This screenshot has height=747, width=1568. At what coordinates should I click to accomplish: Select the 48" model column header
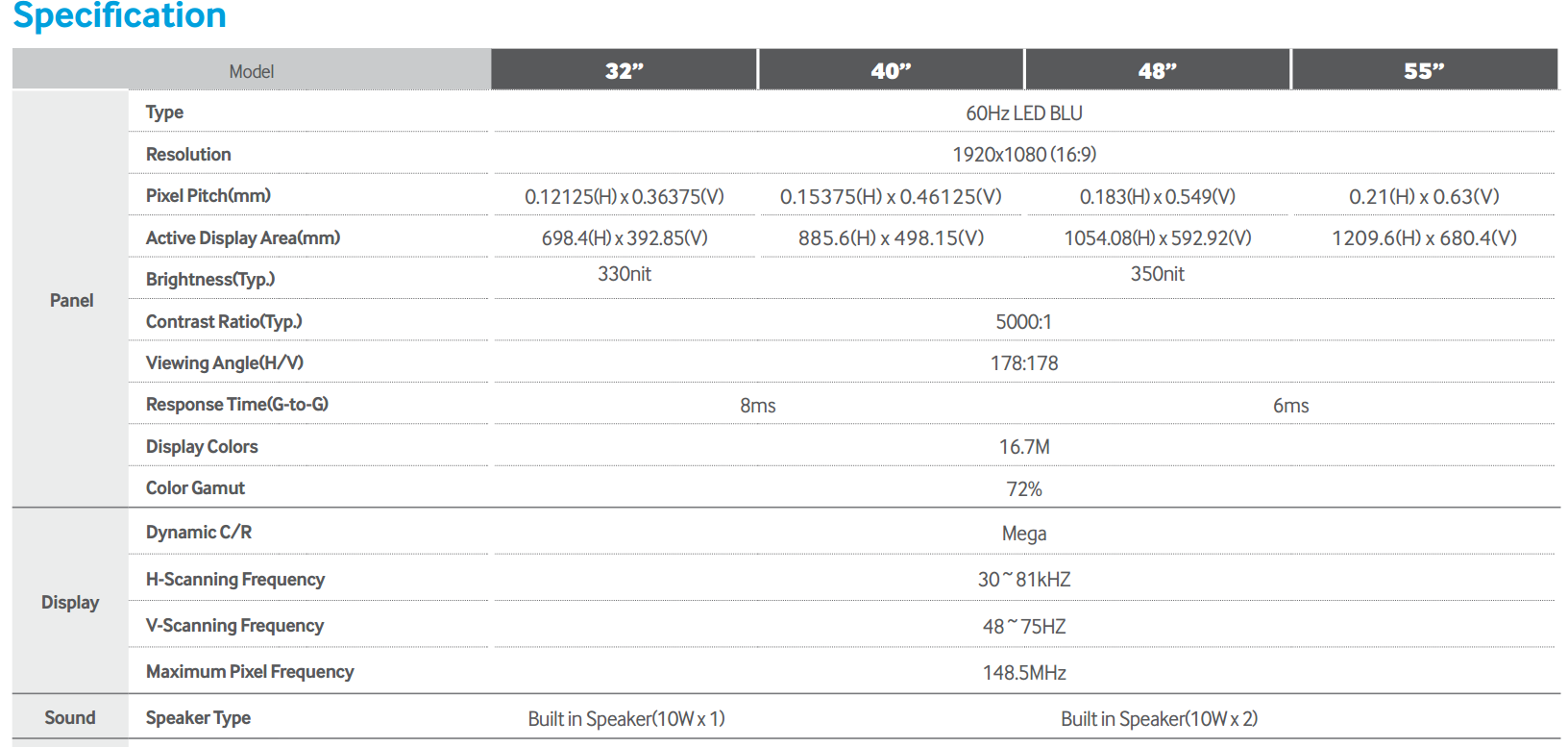coord(1158,70)
